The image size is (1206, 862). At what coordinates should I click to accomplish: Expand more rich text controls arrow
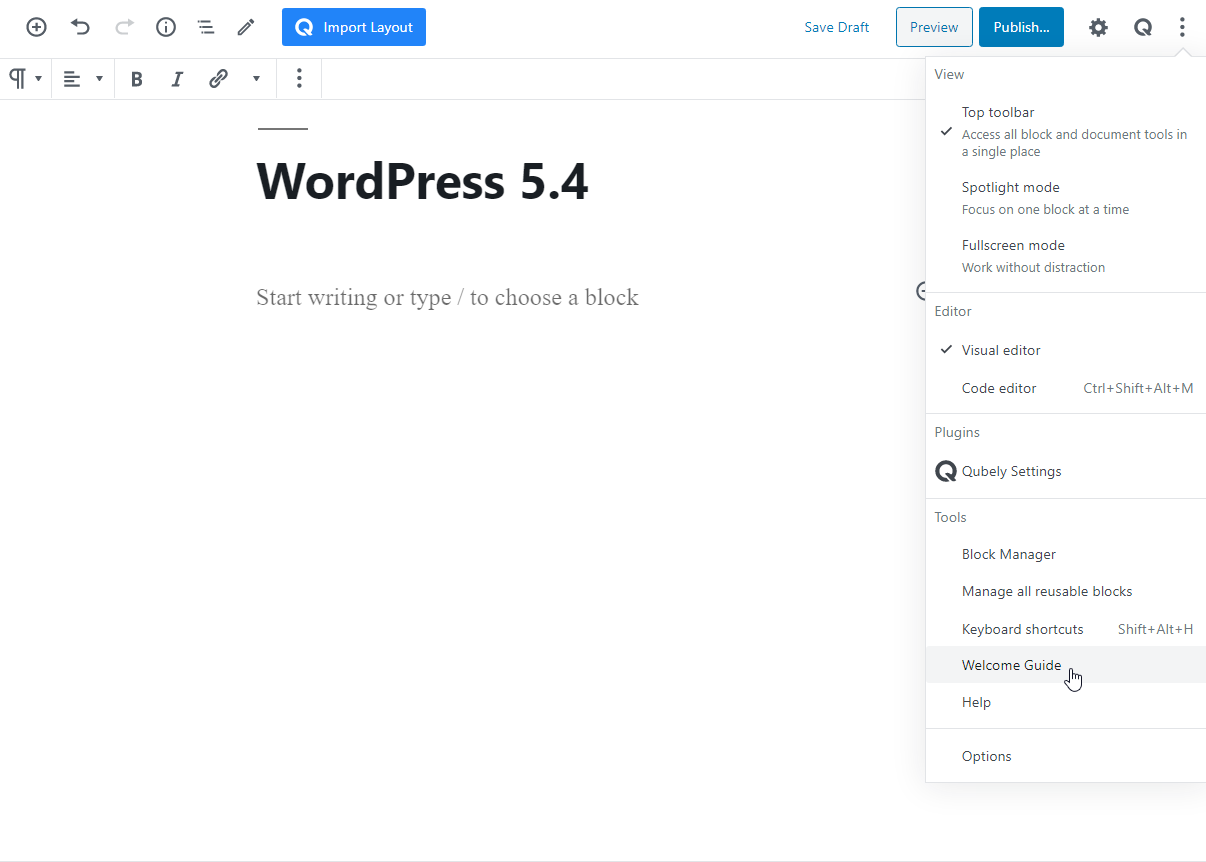click(x=256, y=79)
